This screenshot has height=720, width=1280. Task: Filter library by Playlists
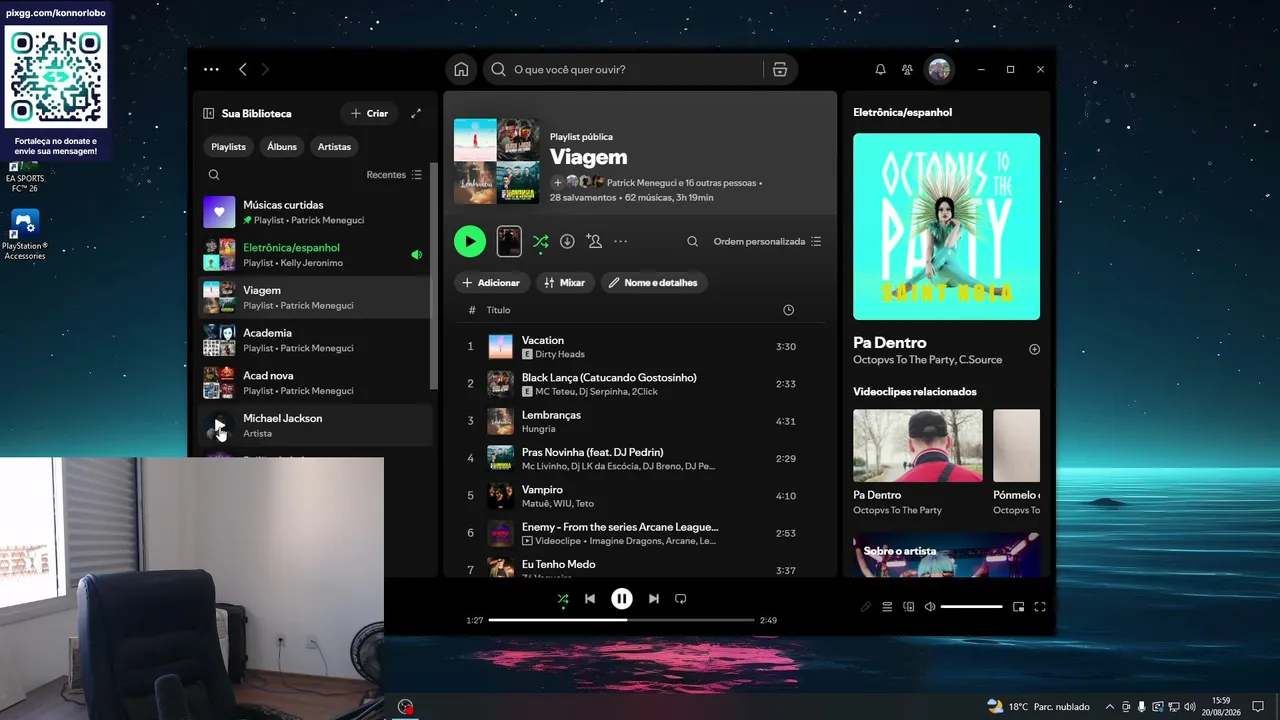[228, 147]
